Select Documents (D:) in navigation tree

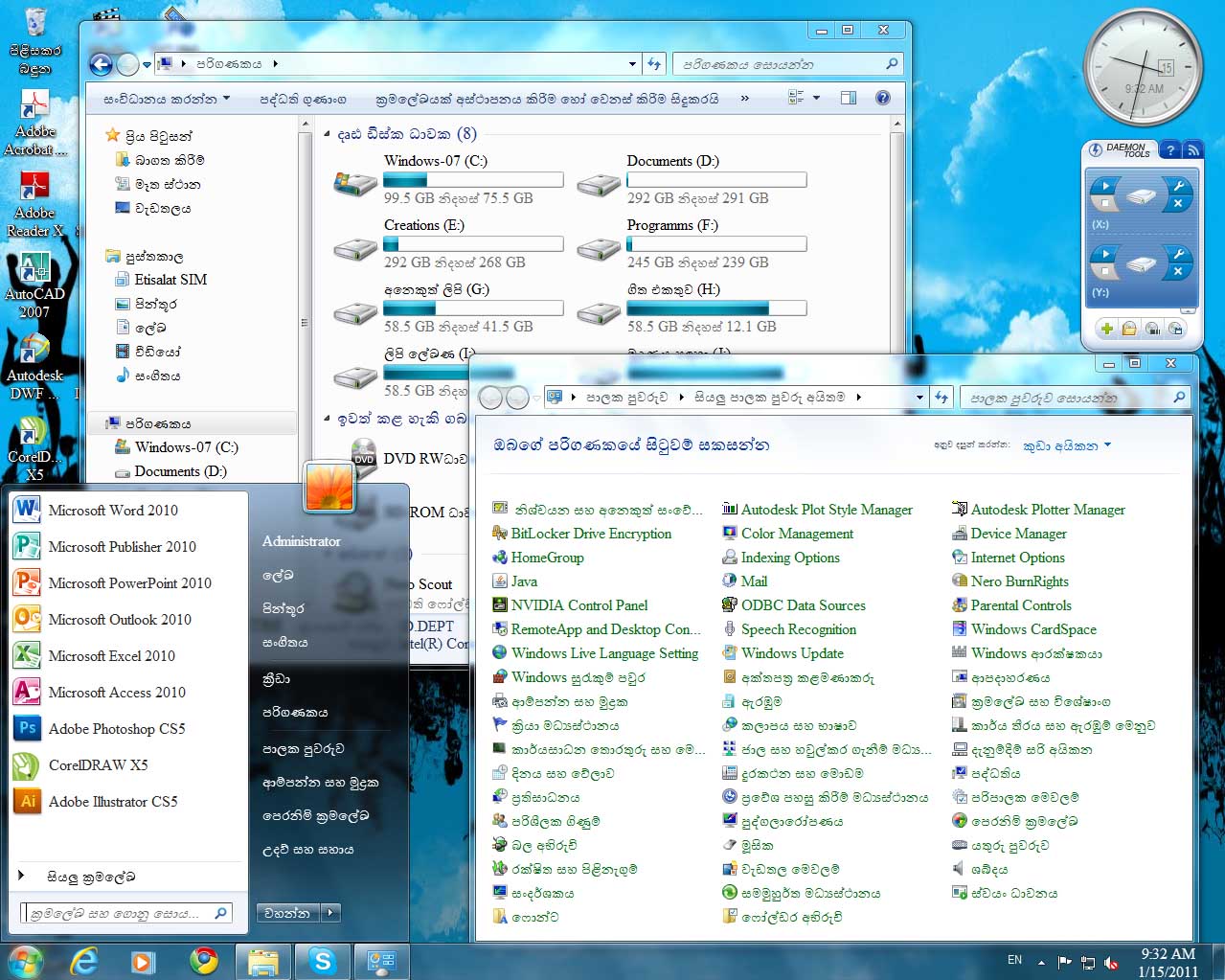tap(170, 471)
